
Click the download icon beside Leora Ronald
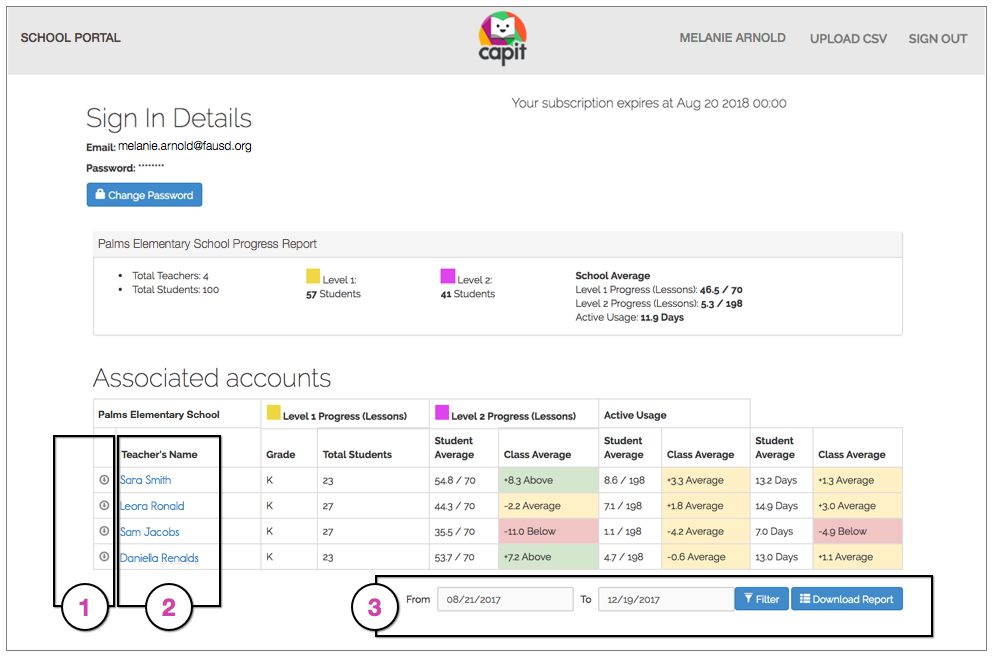pos(103,505)
